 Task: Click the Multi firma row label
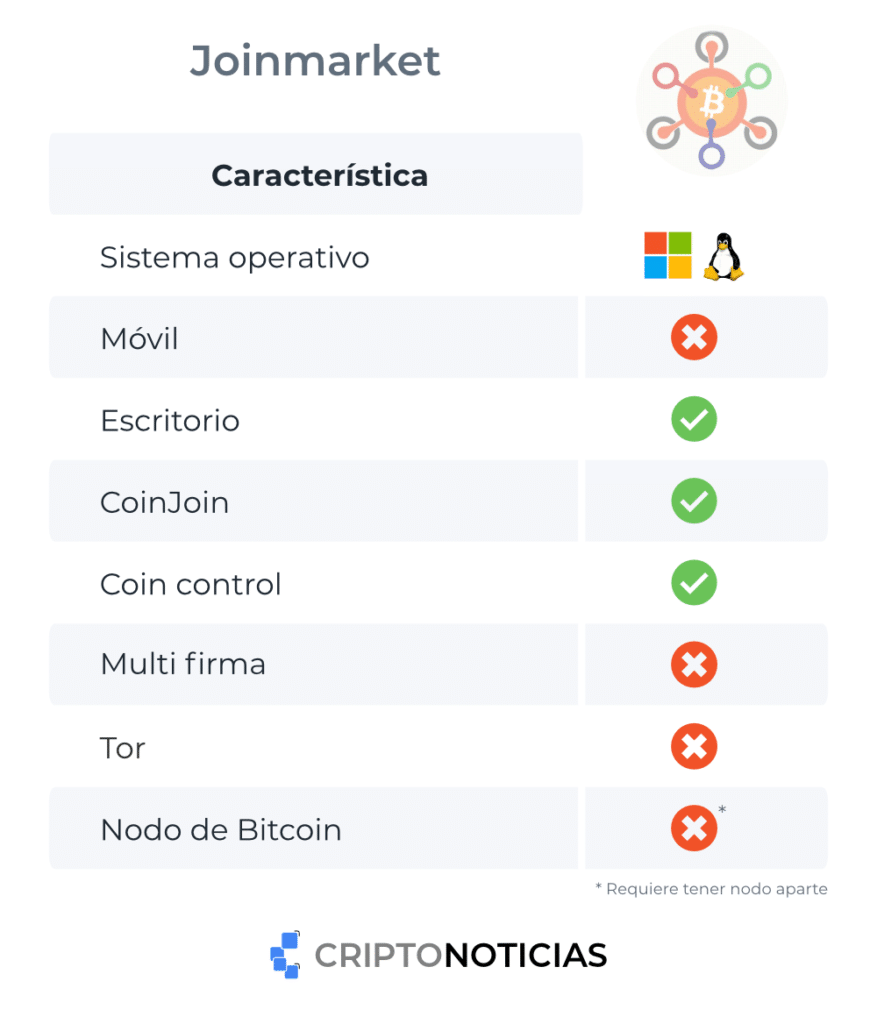[x=183, y=665]
